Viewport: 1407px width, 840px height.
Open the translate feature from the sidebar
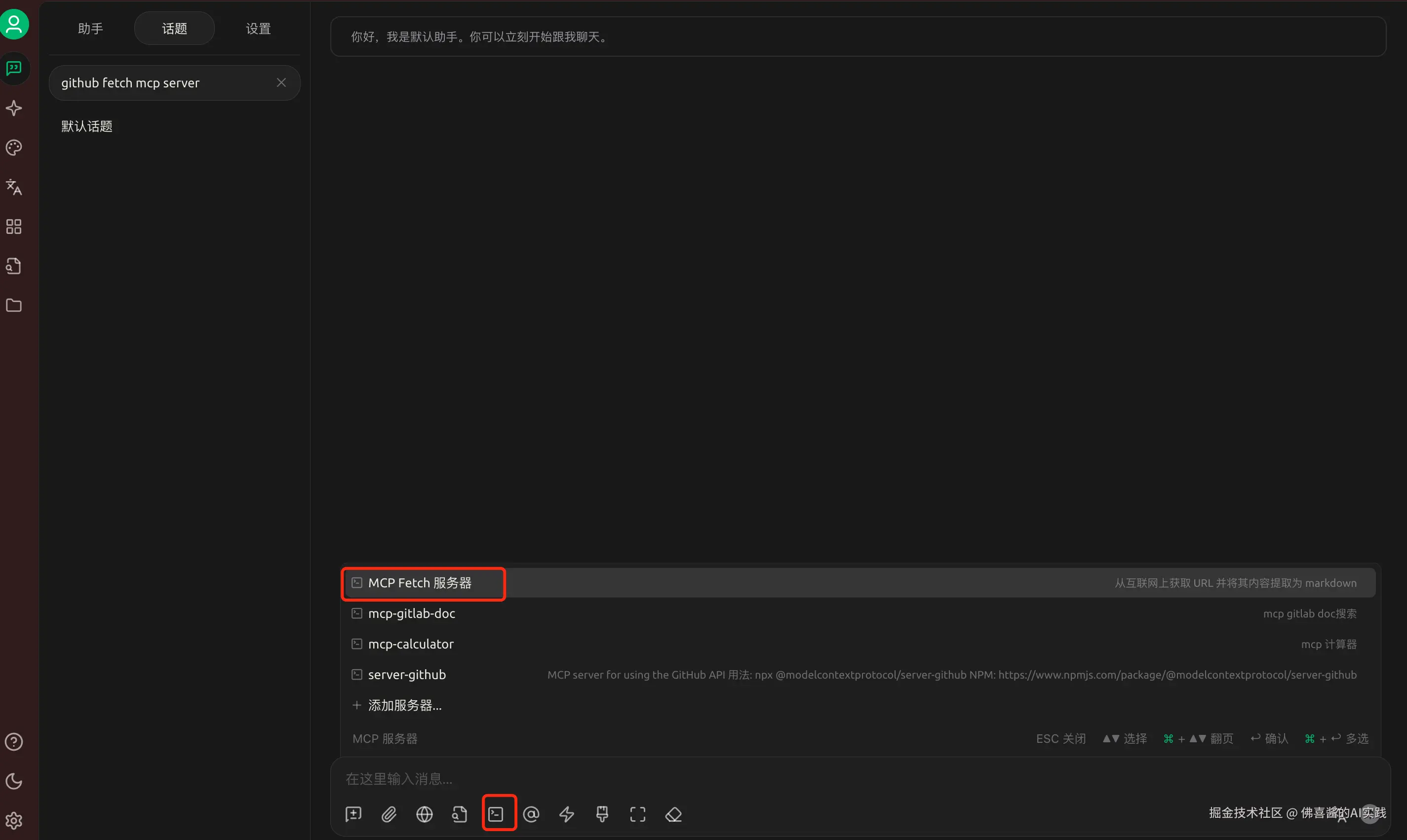click(14, 188)
